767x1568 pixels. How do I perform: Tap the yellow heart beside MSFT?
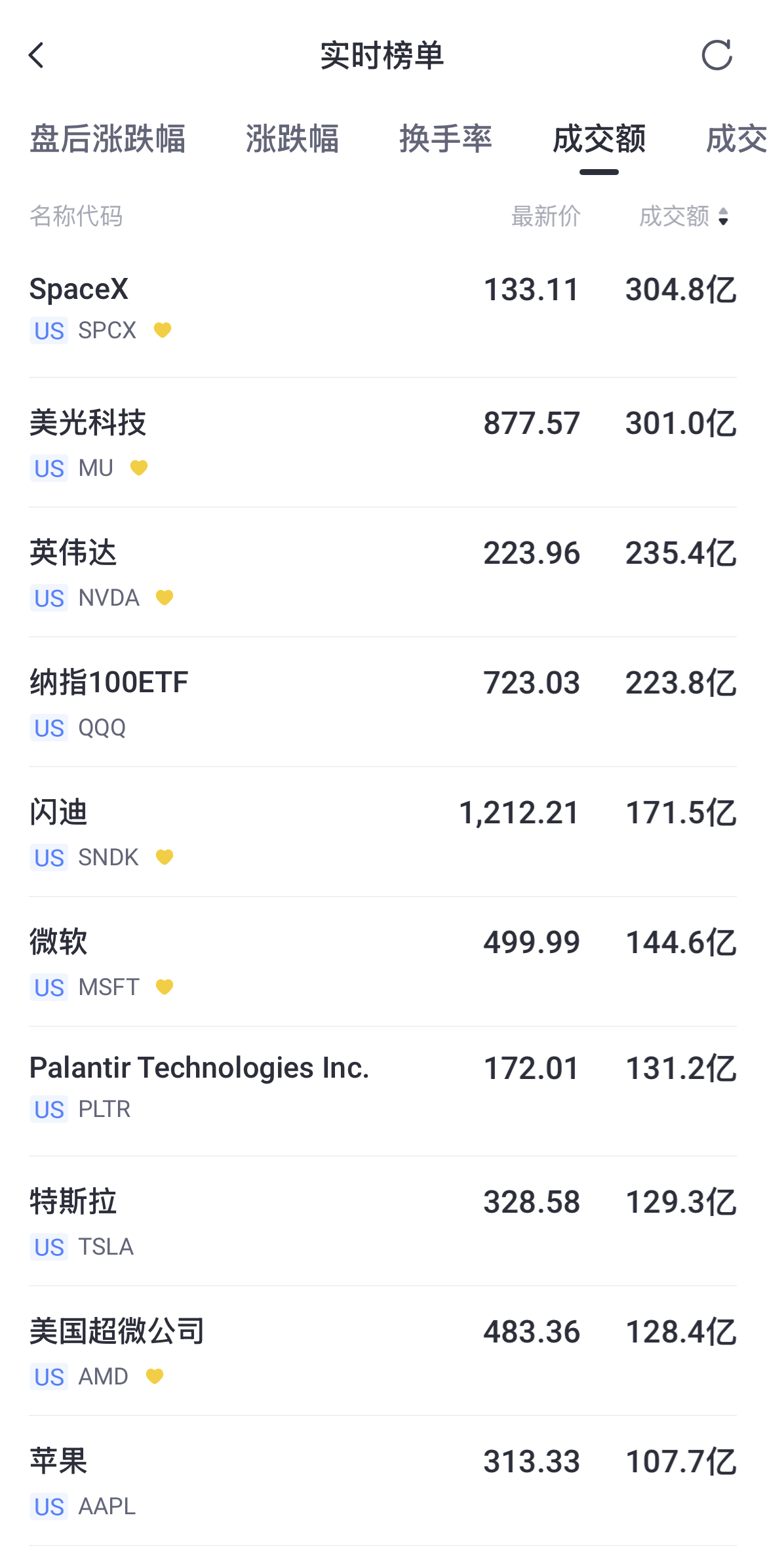(165, 987)
